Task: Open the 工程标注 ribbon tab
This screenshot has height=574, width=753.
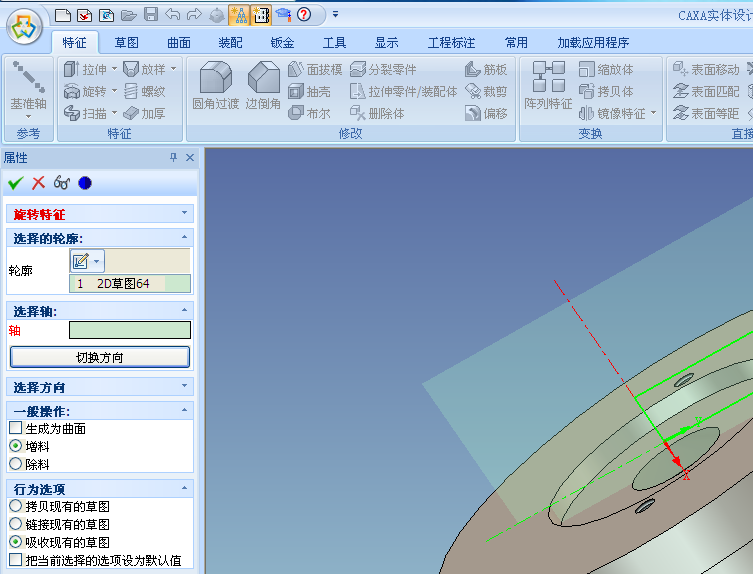Action: click(x=451, y=42)
